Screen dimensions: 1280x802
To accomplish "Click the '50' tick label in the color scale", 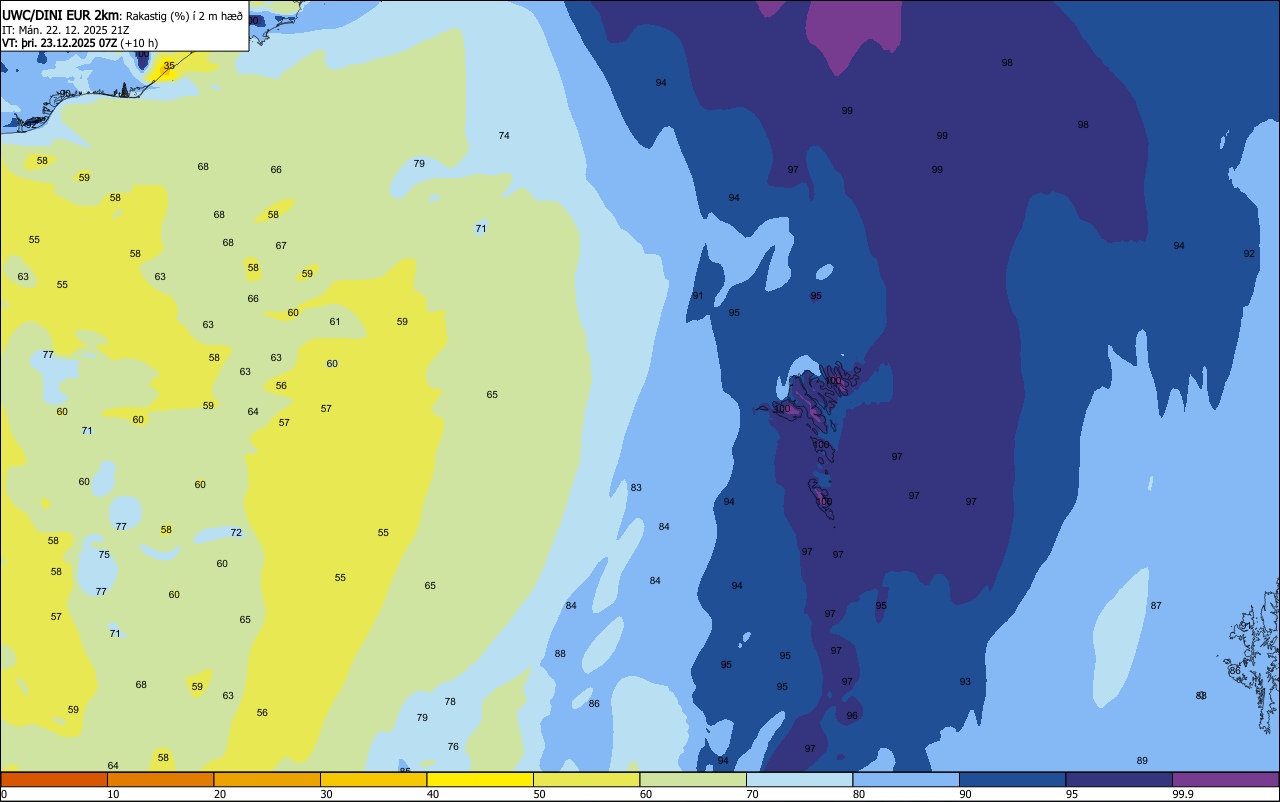I will point(539,794).
